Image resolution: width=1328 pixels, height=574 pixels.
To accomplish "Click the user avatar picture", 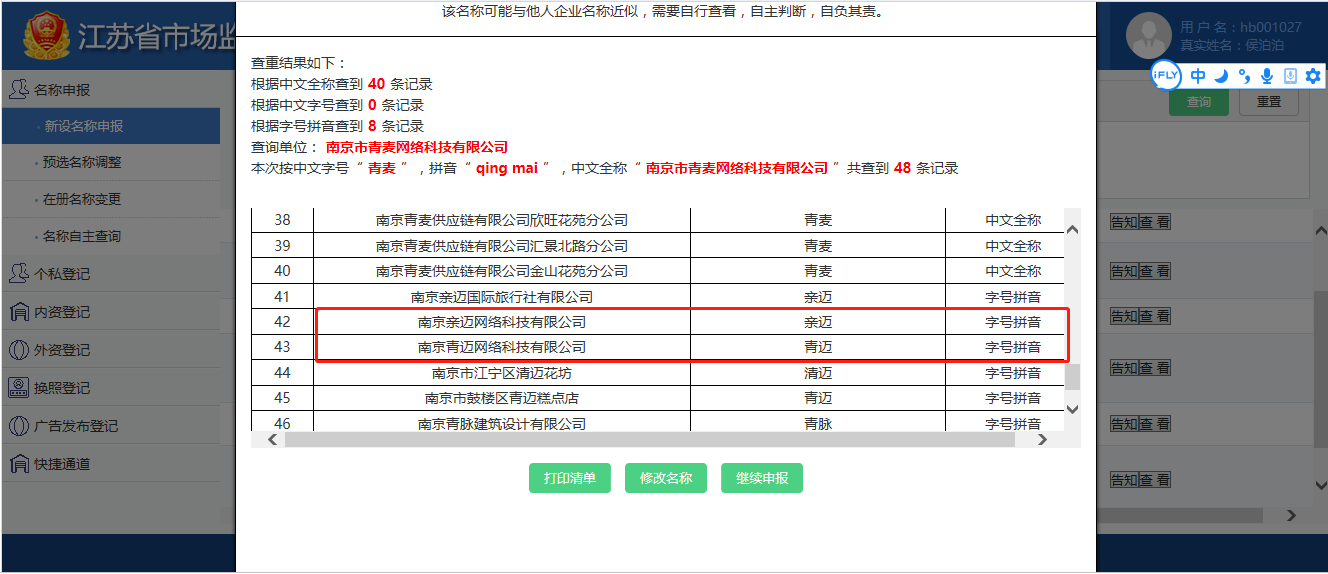I will [x=1148, y=36].
